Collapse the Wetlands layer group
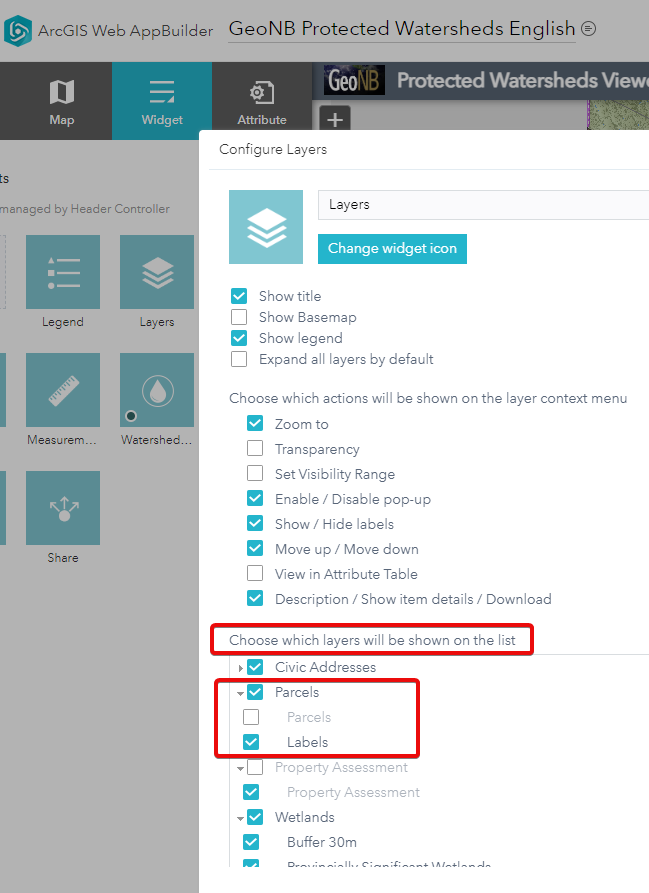Screen dimensions: 649x893 click(x=240, y=818)
